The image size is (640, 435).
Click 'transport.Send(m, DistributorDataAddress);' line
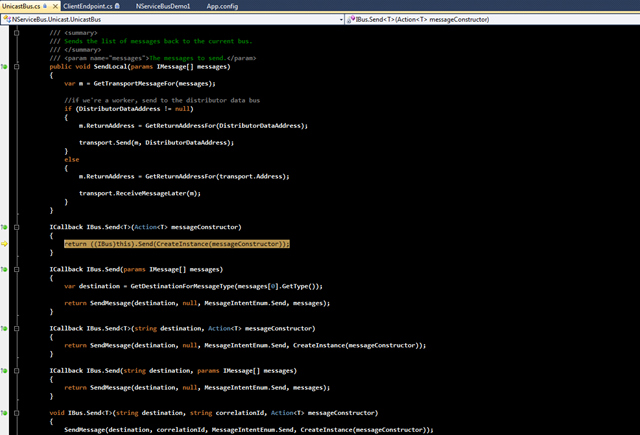tap(156, 142)
